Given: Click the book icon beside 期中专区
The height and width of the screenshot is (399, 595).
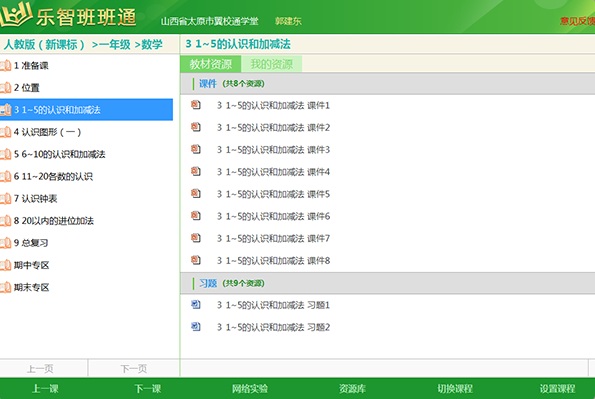Looking at the screenshot, I should [5, 265].
